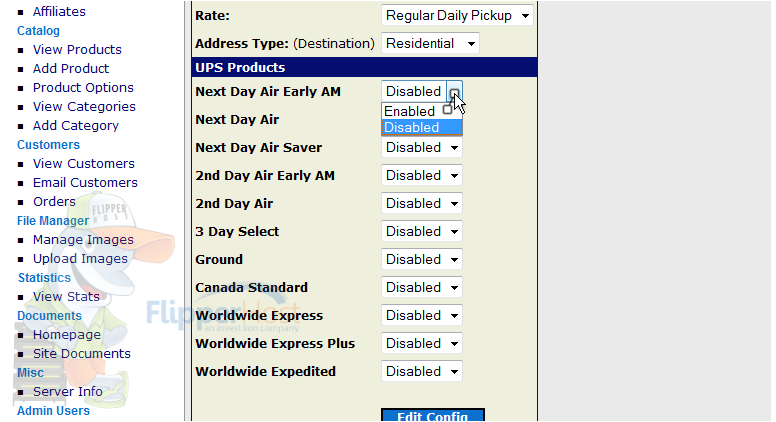Click the Ground label text
The width and height of the screenshot is (776, 422).
[x=219, y=259]
